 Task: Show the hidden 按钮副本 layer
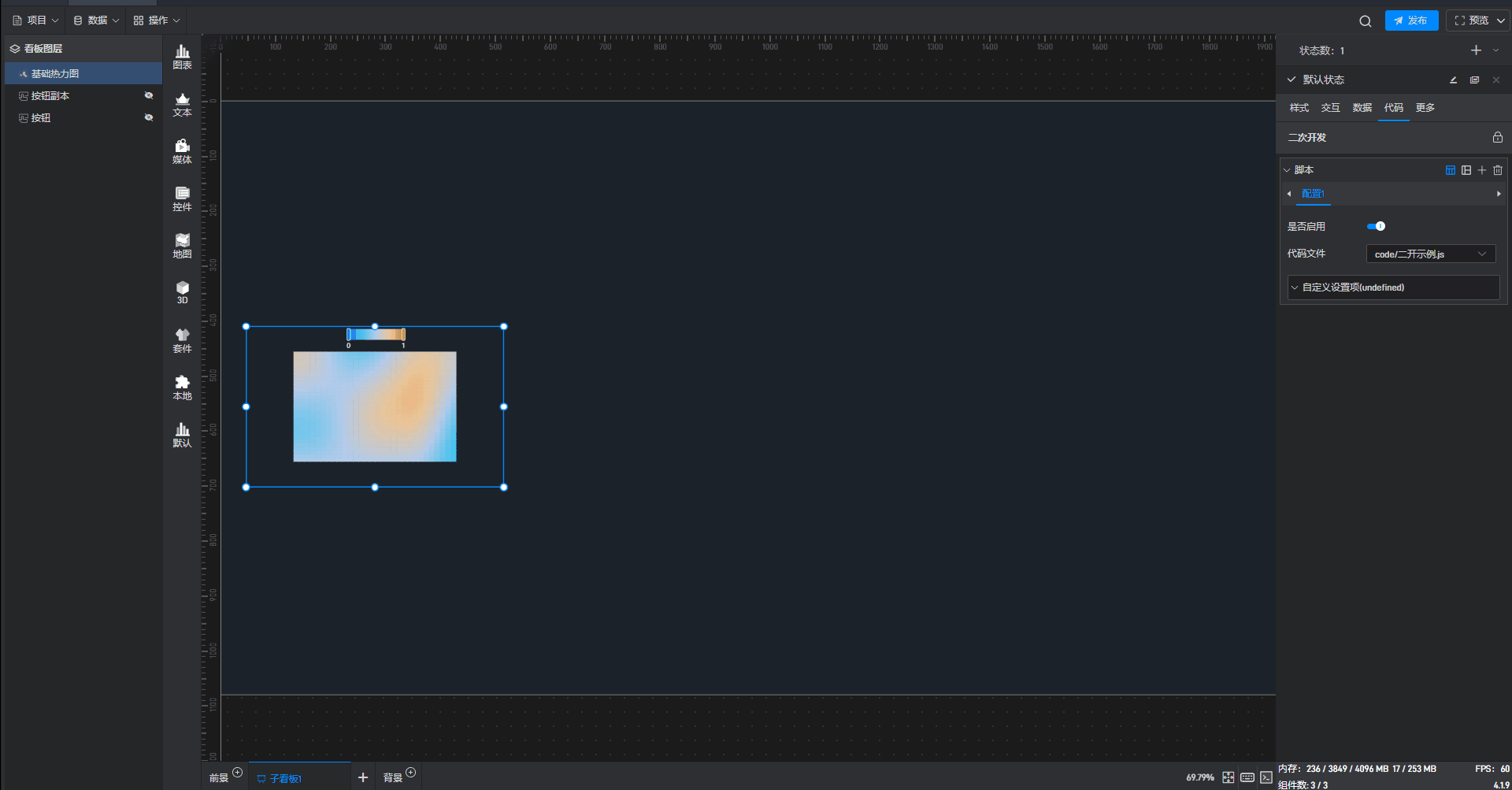[149, 95]
